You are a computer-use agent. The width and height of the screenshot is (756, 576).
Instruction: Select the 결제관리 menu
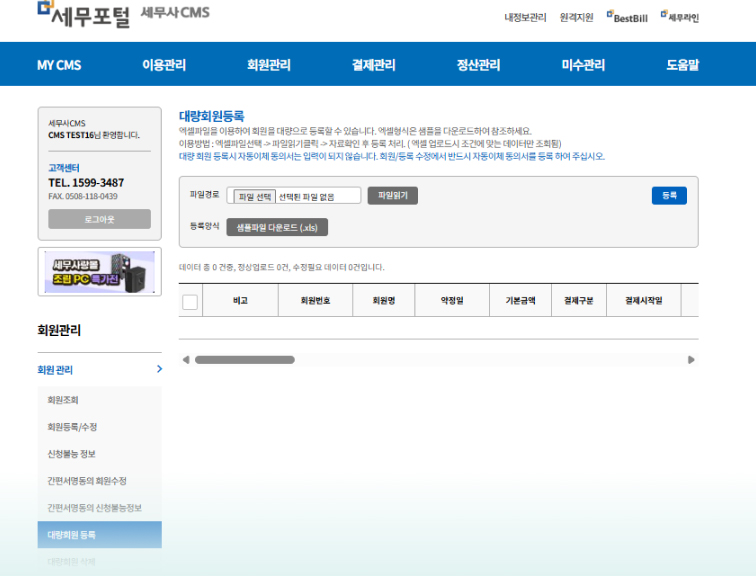click(374, 65)
